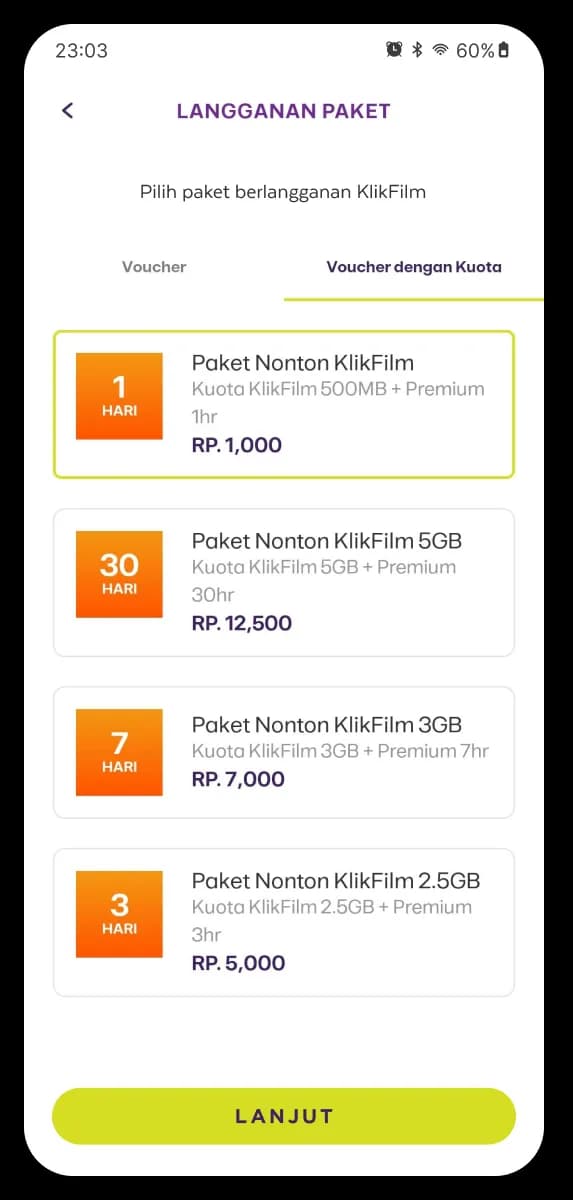Switch to the Voucher tab

pos(154,267)
